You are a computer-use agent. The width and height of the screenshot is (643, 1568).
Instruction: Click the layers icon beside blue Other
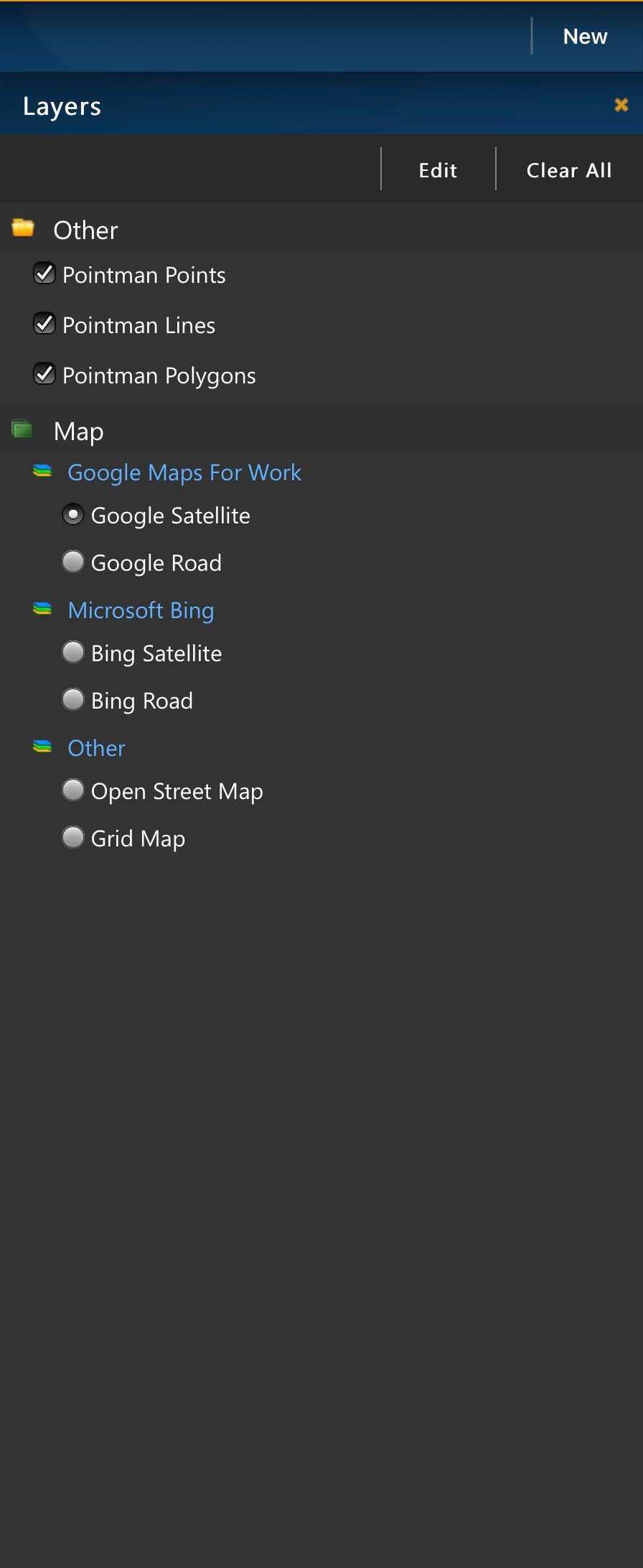point(42,747)
